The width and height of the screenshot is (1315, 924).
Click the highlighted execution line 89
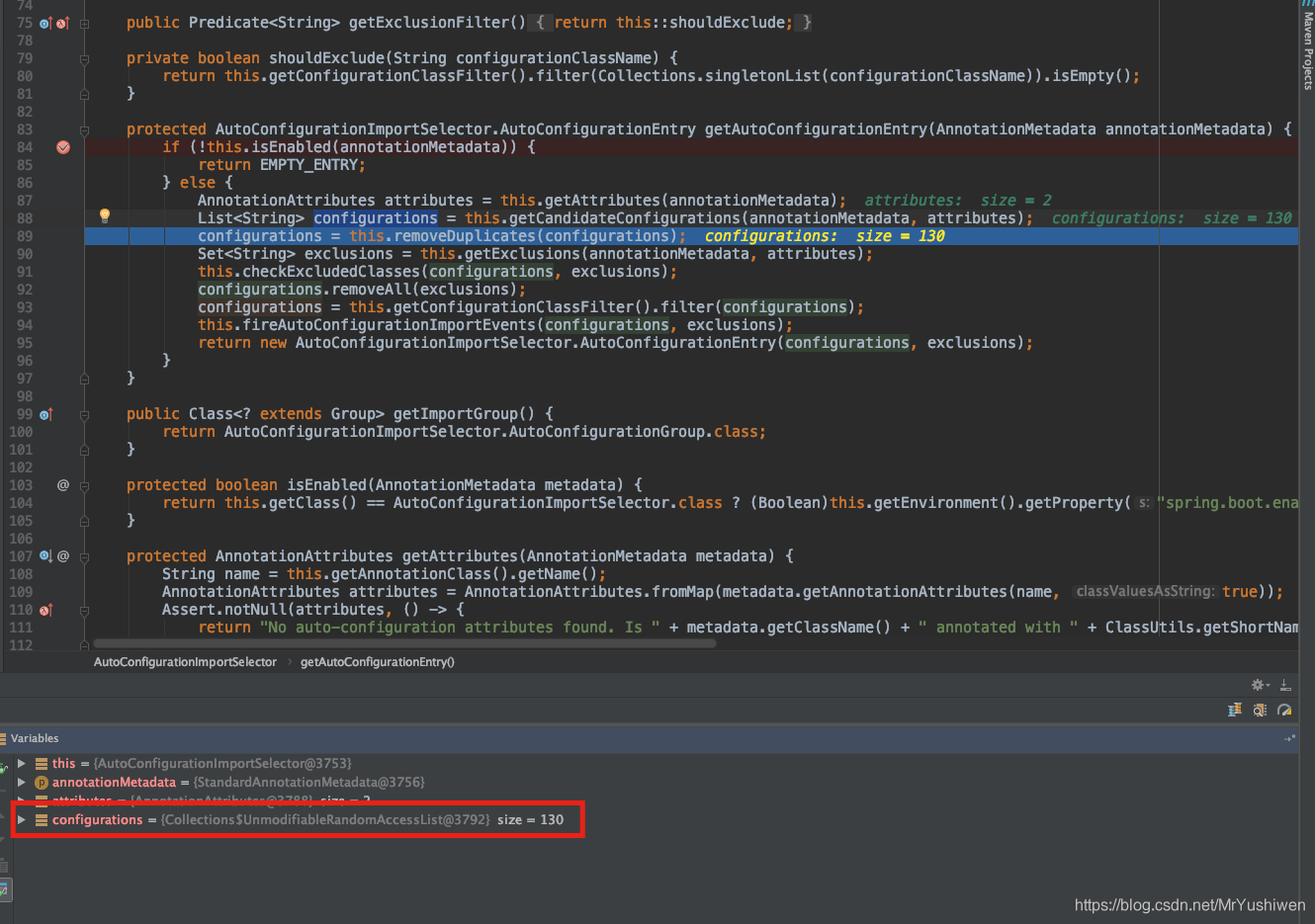coord(691,236)
